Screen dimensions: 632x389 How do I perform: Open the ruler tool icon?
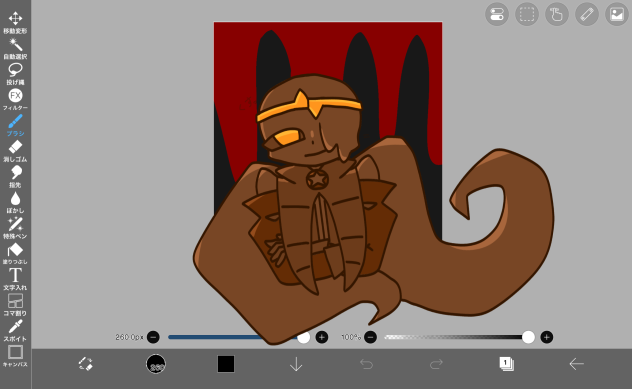tap(587, 15)
